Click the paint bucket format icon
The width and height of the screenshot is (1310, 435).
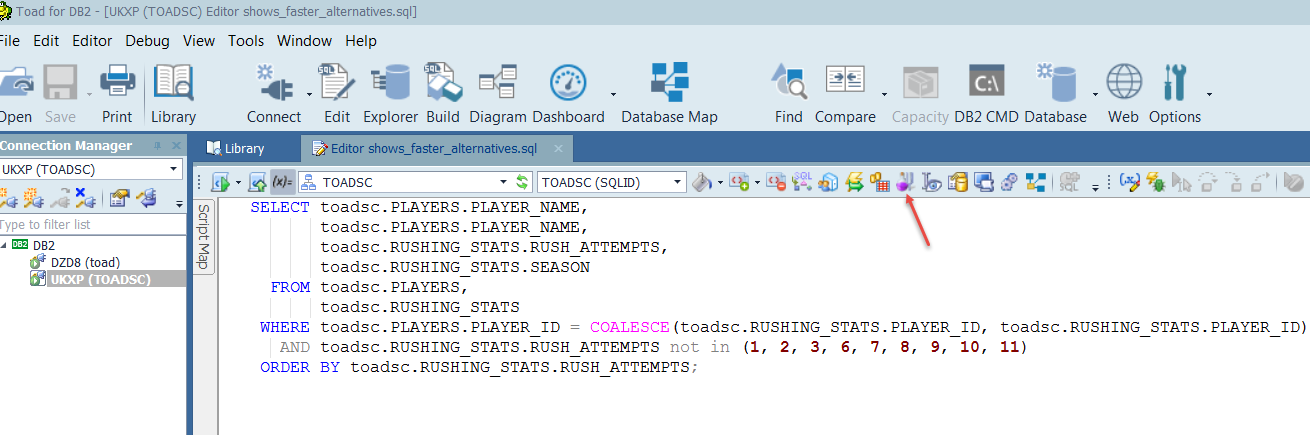(x=701, y=182)
